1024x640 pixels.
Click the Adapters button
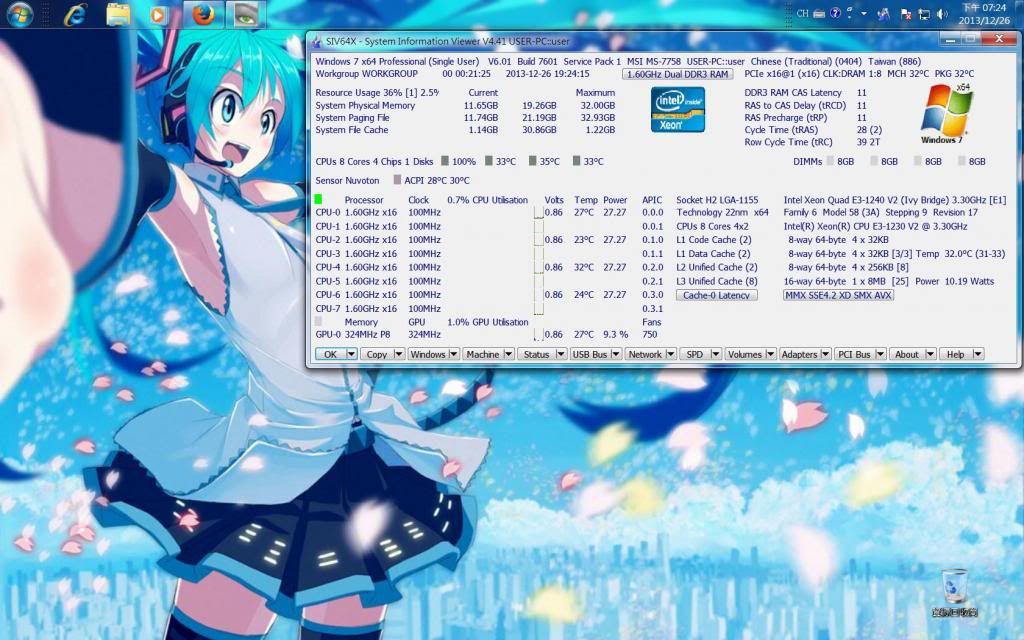(x=799, y=354)
